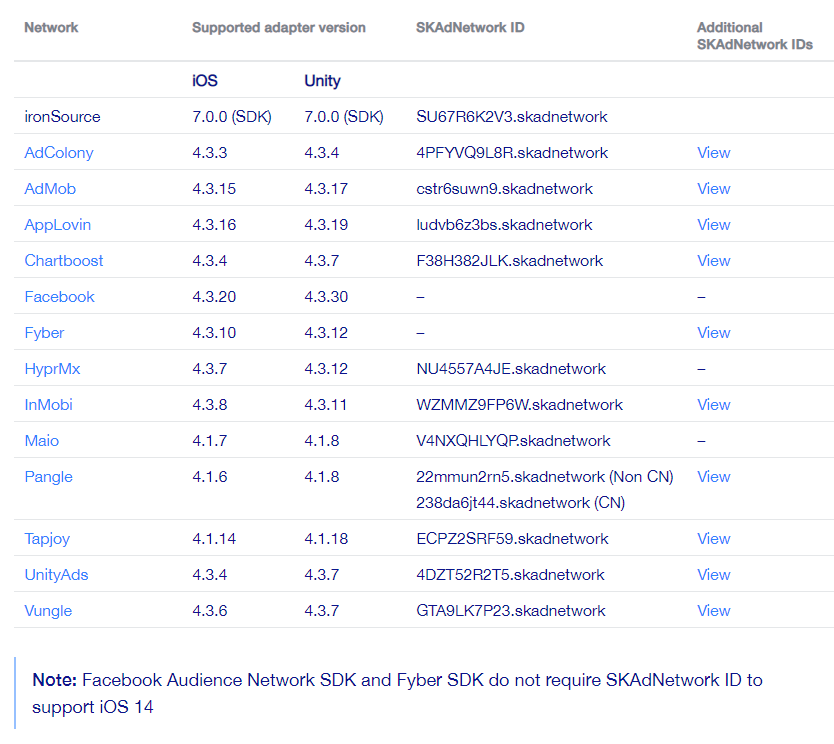This screenshot has height=744, width=834.
Task: View additional SKAdNetwork IDs for AdMob
Action: [x=714, y=189]
